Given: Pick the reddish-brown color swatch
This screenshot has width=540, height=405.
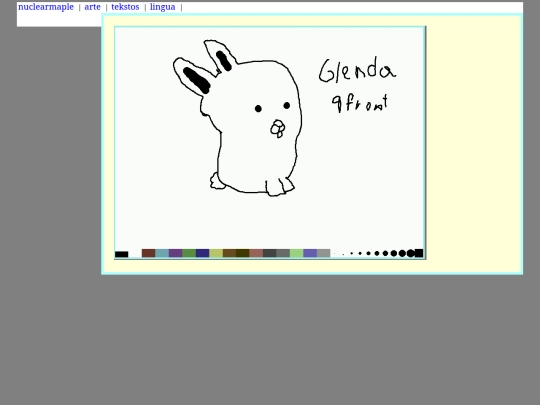Looking at the screenshot, I should [148, 253].
